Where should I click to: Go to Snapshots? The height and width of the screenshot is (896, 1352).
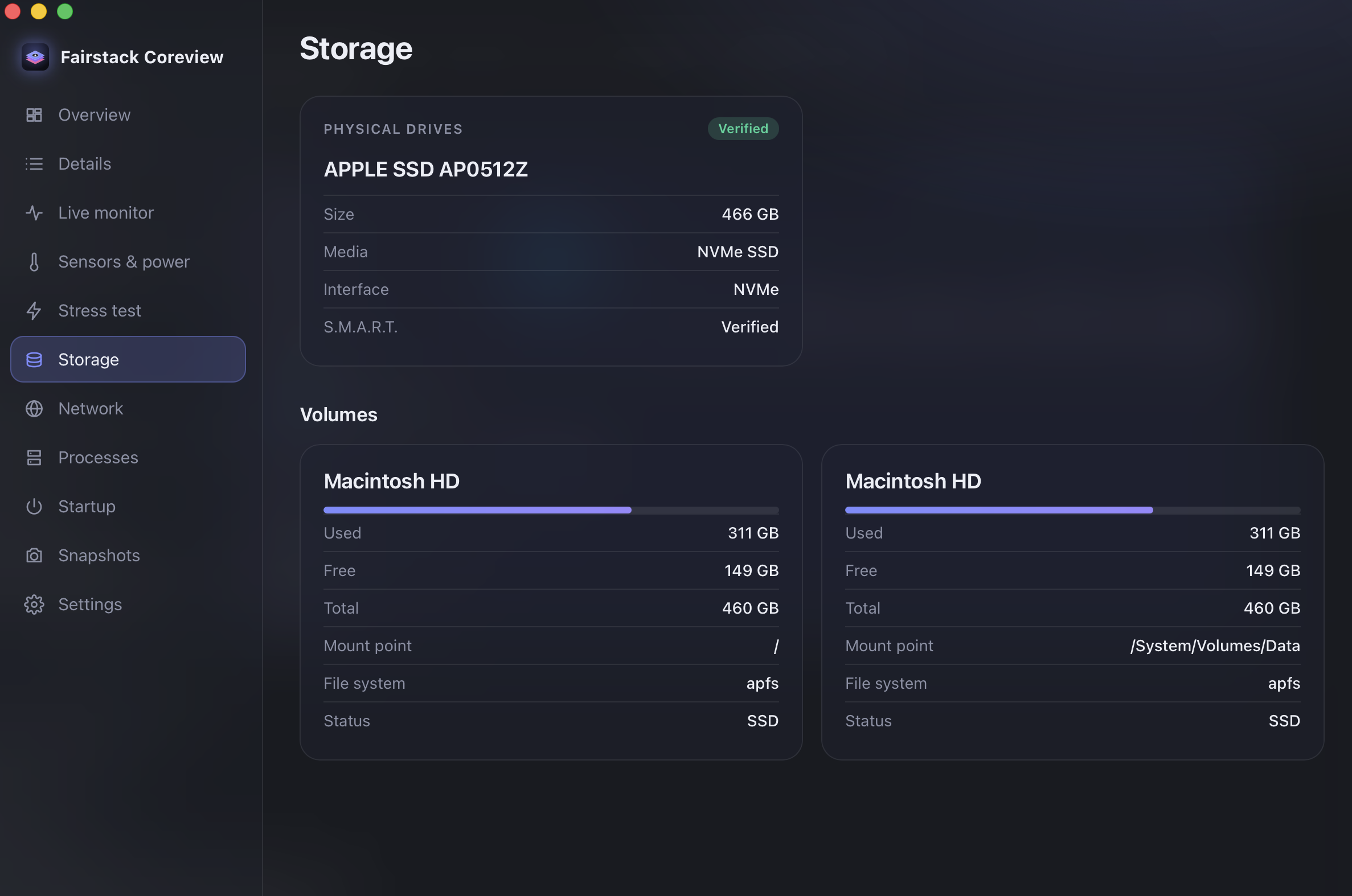(128, 556)
